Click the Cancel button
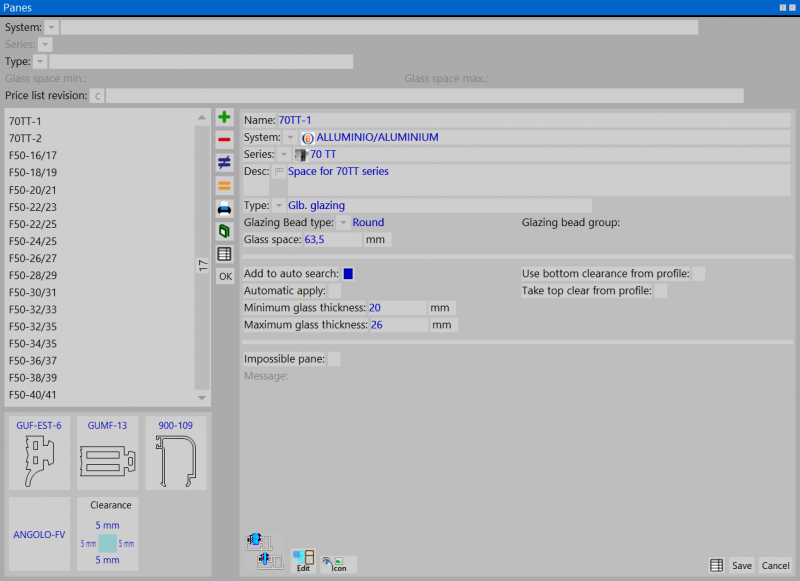Viewport: 800px width, 581px height. 776,565
